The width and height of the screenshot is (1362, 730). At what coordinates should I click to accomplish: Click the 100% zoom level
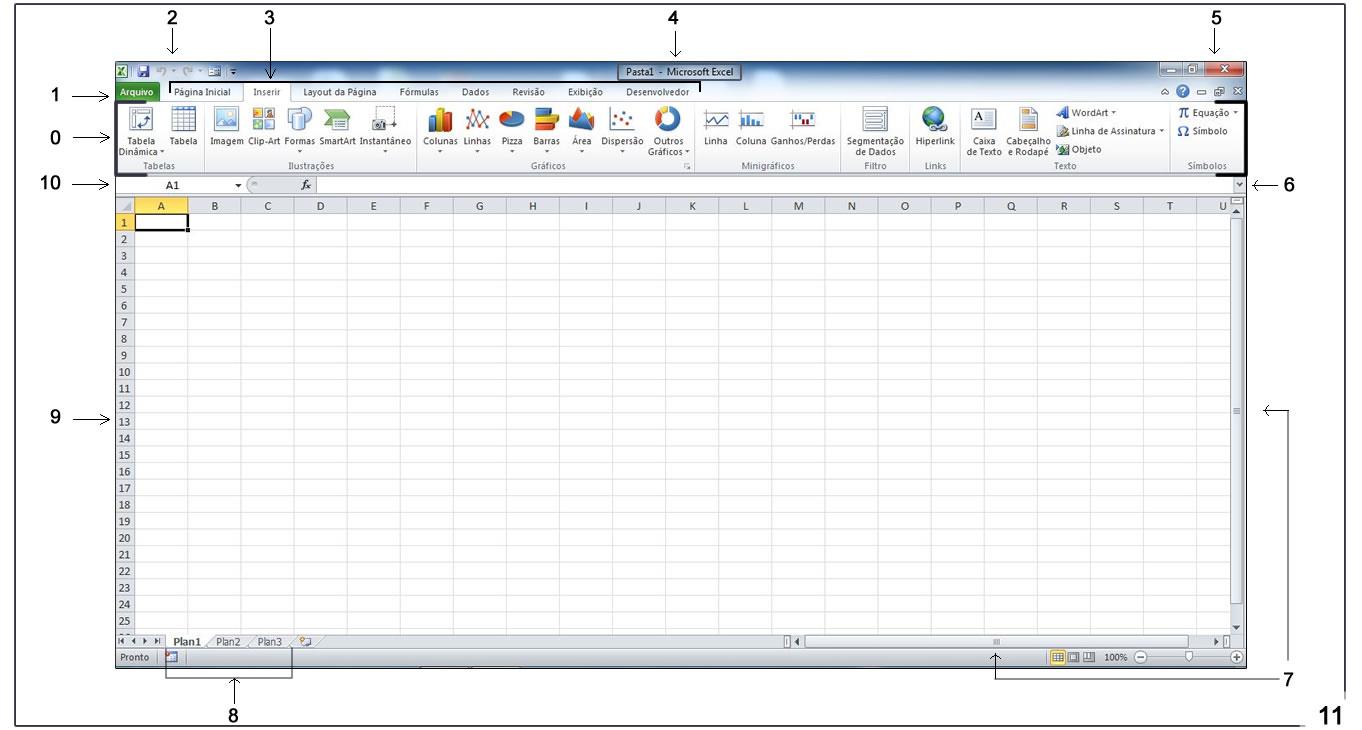[1116, 657]
